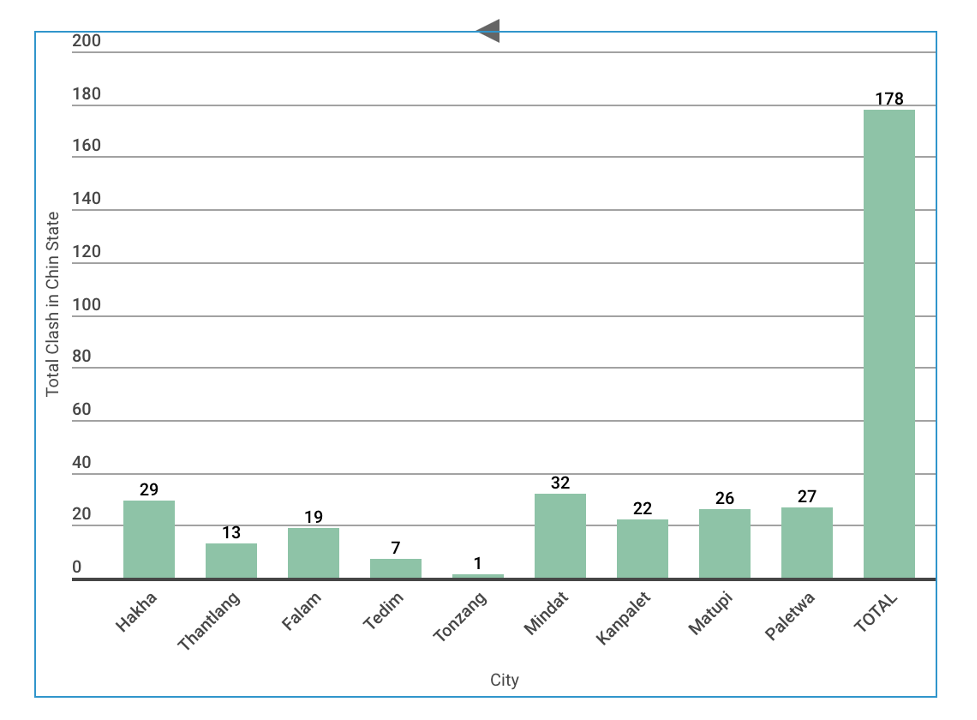Select the Thantlang bar in the chart
The height and width of the screenshot is (720, 977).
coord(231,560)
